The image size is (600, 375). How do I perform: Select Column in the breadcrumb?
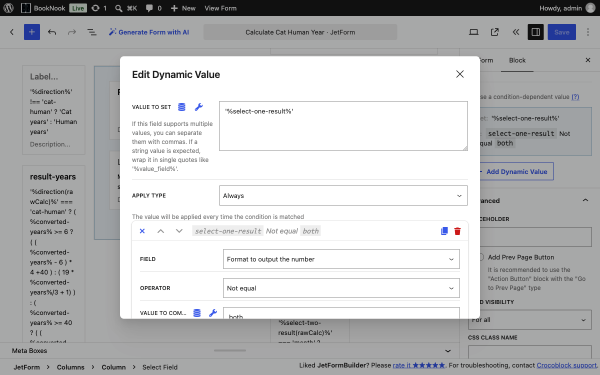pyautogui.click(x=113, y=367)
